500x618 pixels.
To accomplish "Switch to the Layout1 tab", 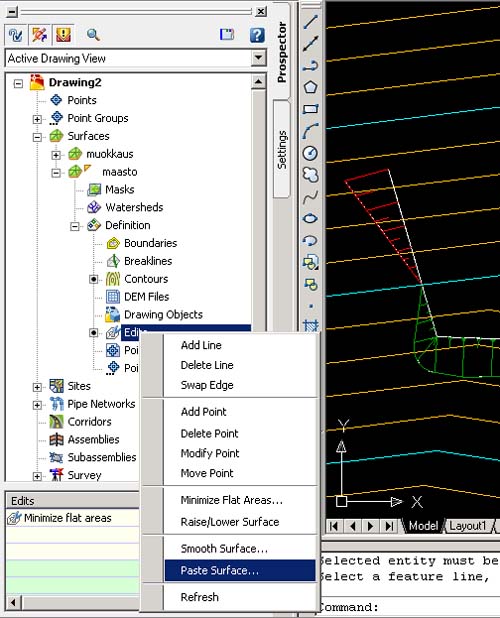I will 468,526.
